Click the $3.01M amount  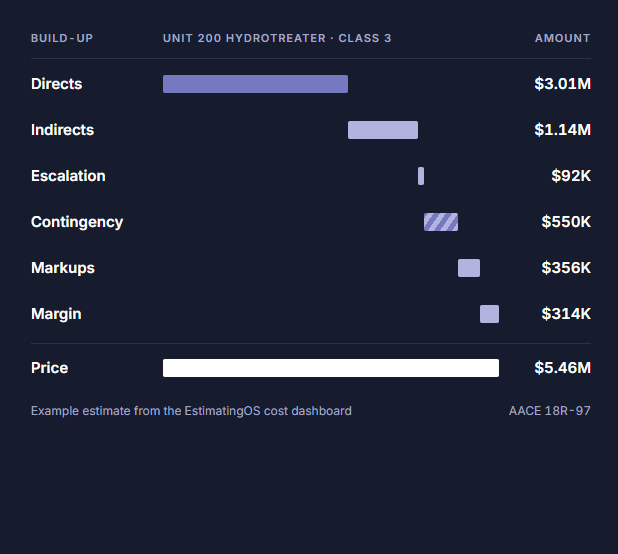[x=562, y=84]
